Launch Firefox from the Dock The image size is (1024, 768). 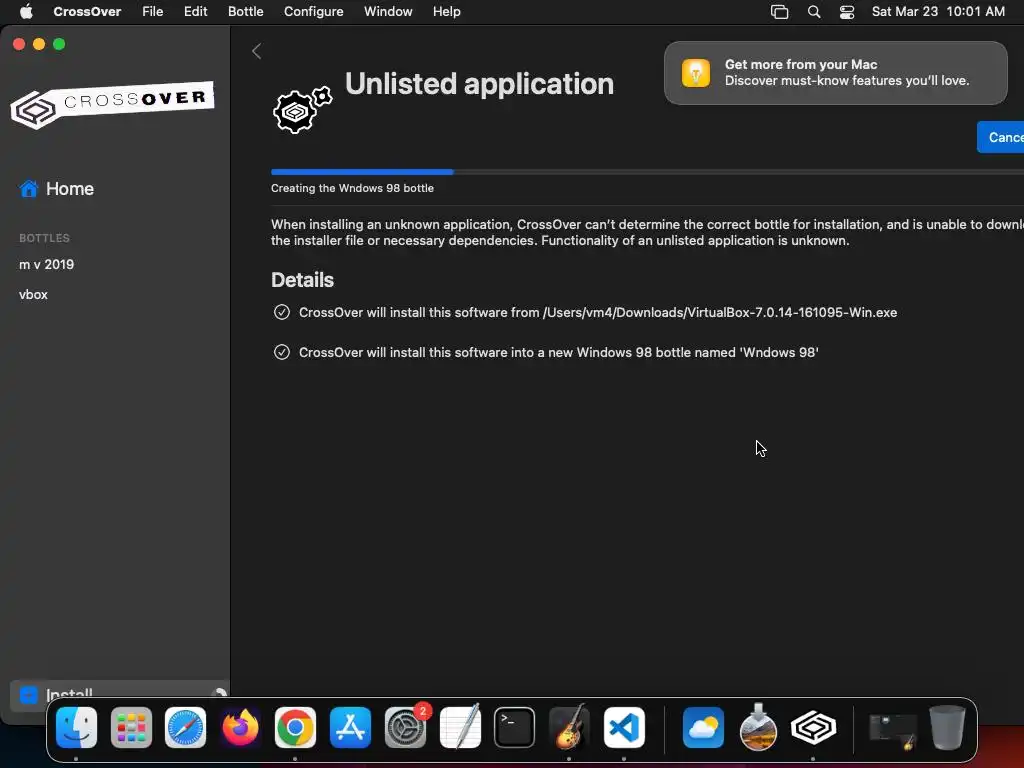point(240,728)
